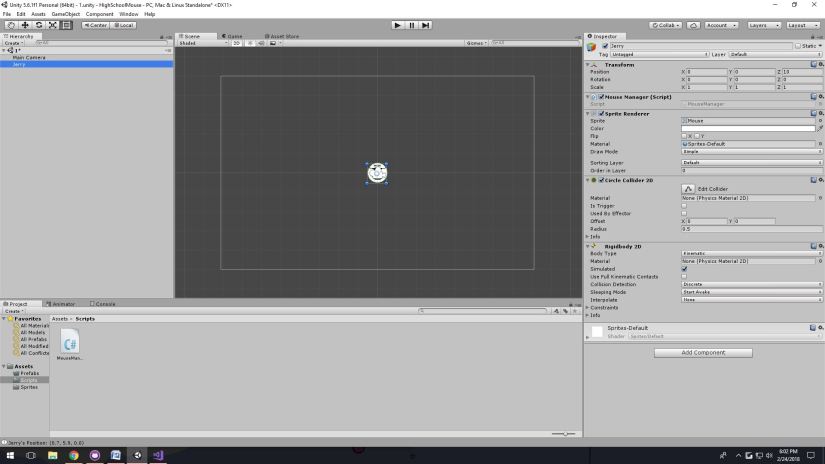
Task: Click the cloud services icon
Action: (694, 25)
